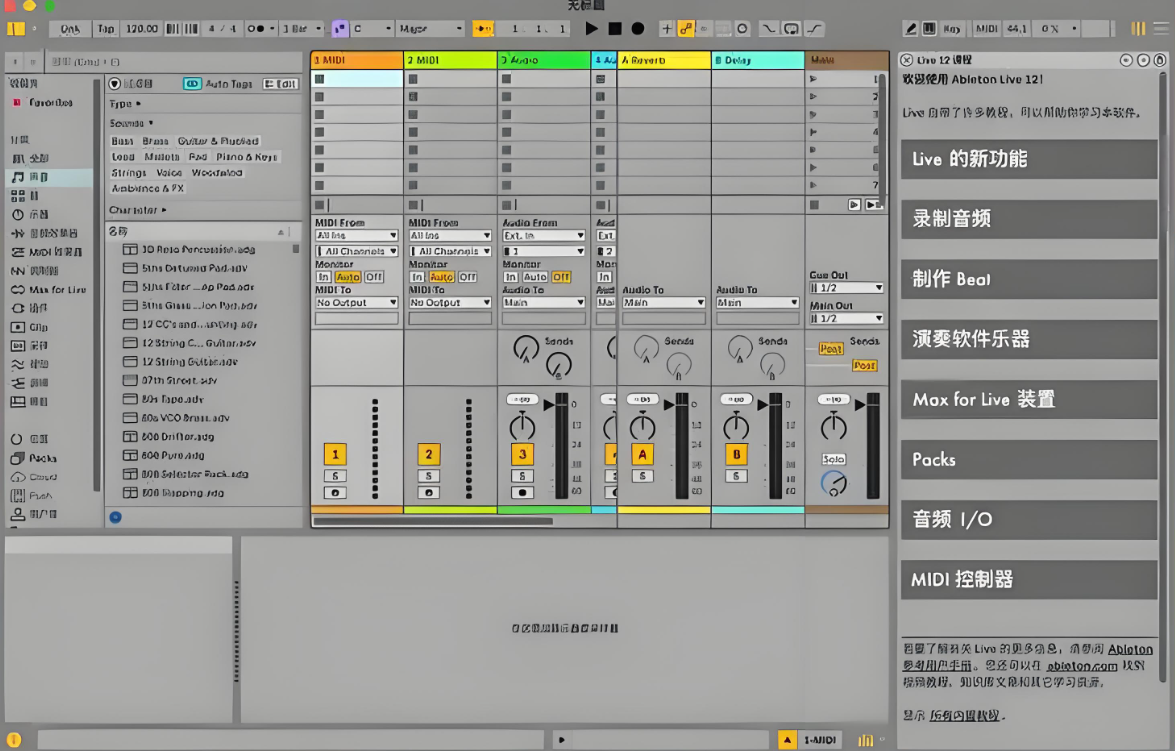Viewport: 1175px width, 751px height.
Task: Open the MIDI 控制器 lesson
Action: click(1029, 579)
